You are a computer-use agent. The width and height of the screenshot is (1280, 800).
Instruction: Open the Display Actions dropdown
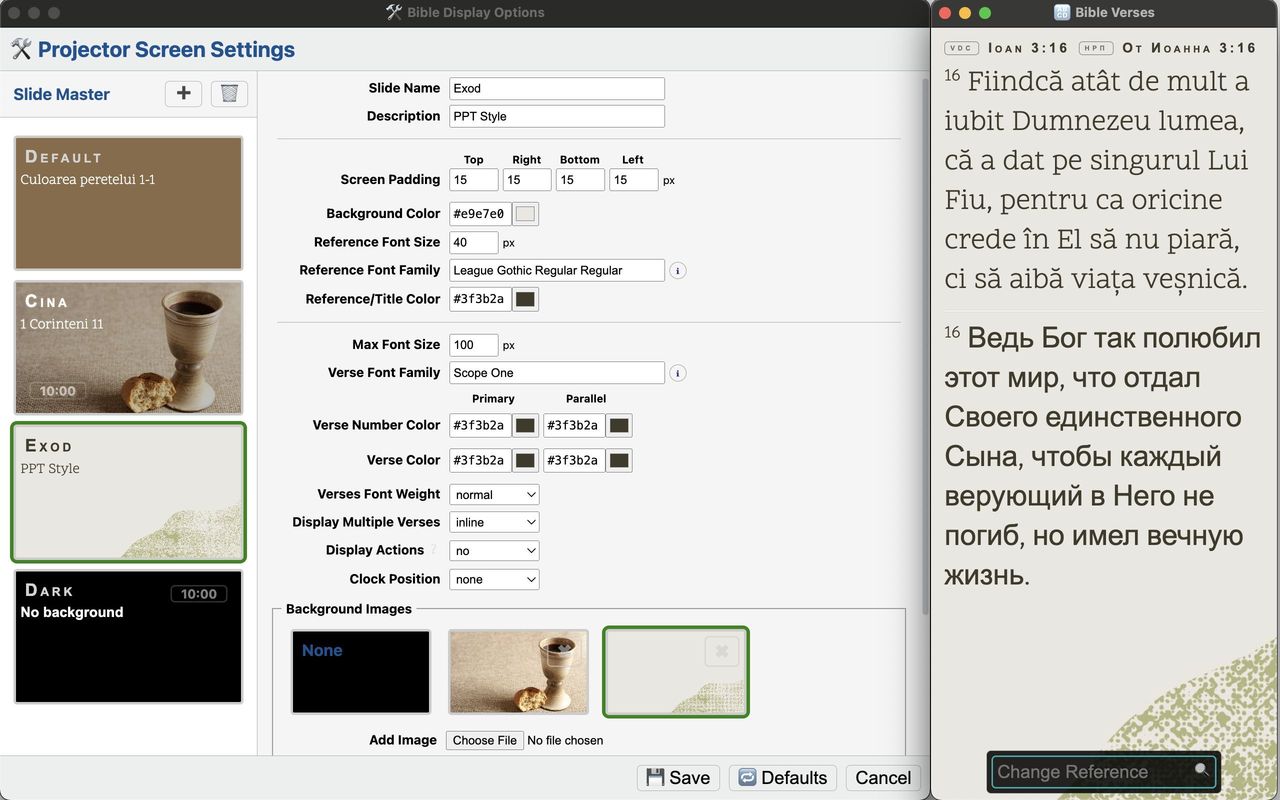point(494,550)
